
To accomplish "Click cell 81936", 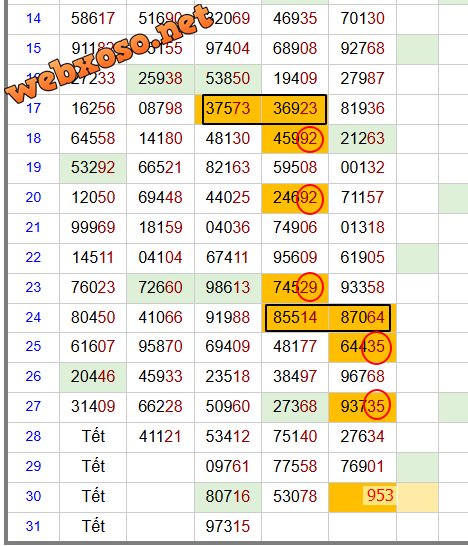I will pyautogui.click(x=362, y=108).
